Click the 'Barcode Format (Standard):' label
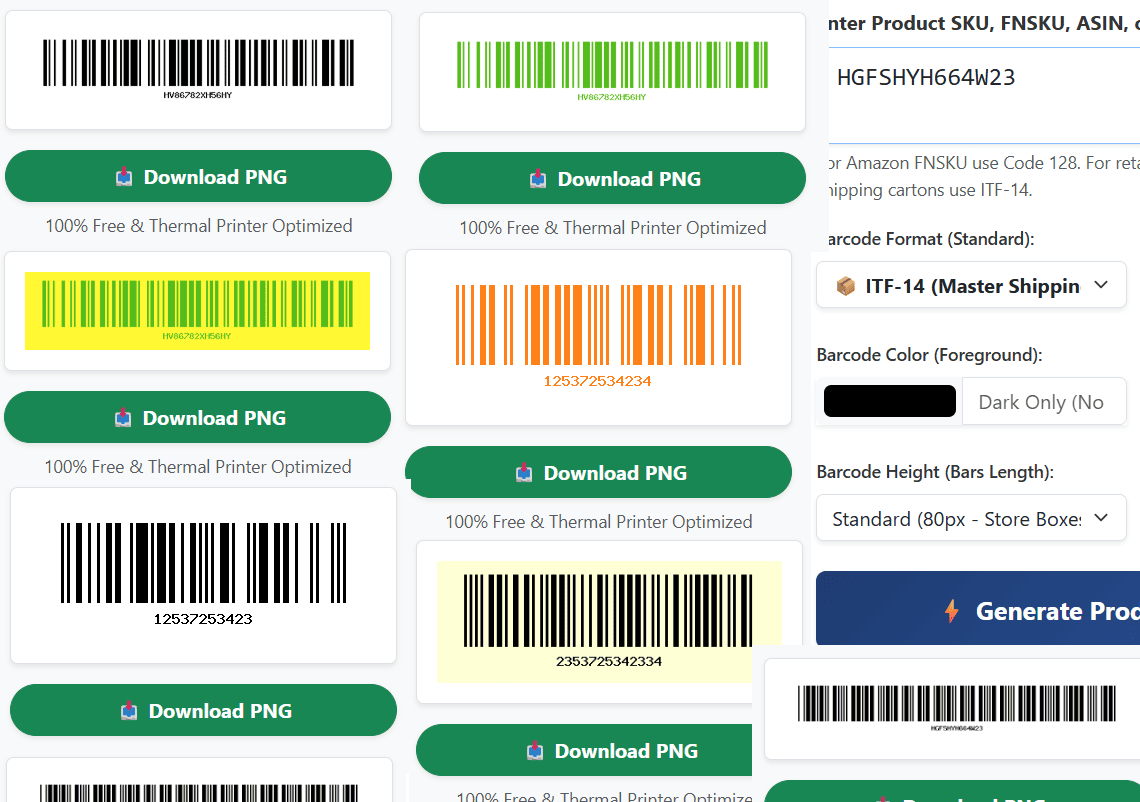The image size is (1140, 802). [x=931, y=239]
